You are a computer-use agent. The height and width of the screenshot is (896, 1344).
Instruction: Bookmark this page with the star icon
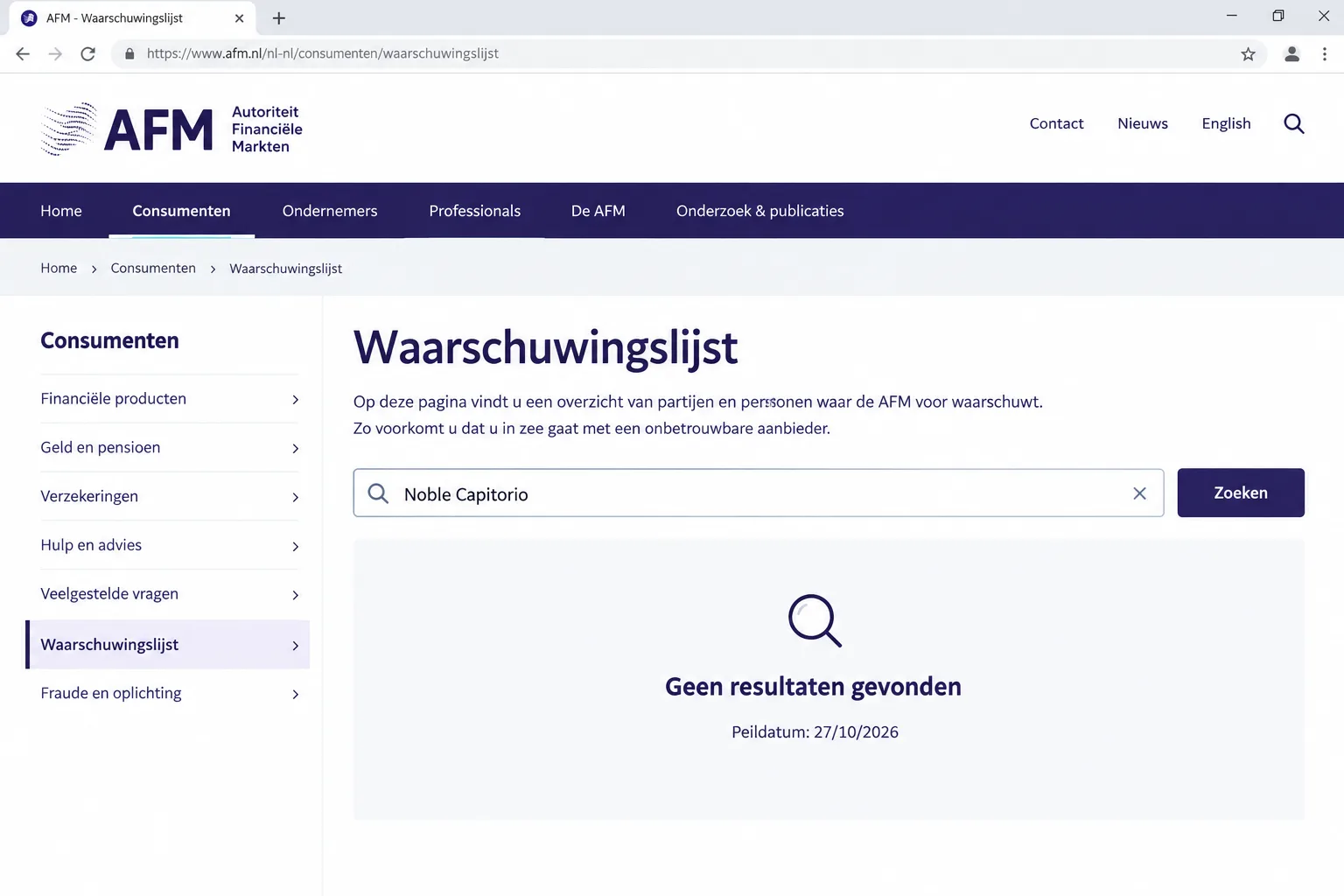coord(1248,54)
